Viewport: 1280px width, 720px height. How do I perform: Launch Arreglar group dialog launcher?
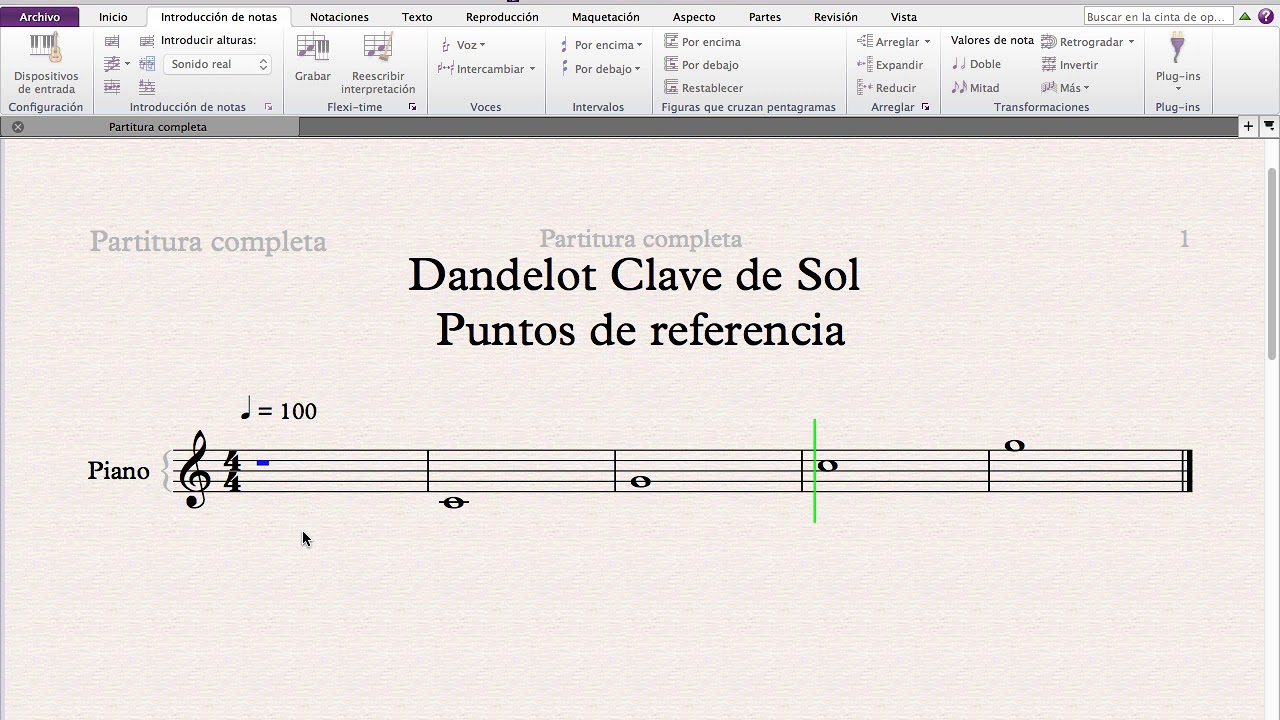tap(925, 107)
